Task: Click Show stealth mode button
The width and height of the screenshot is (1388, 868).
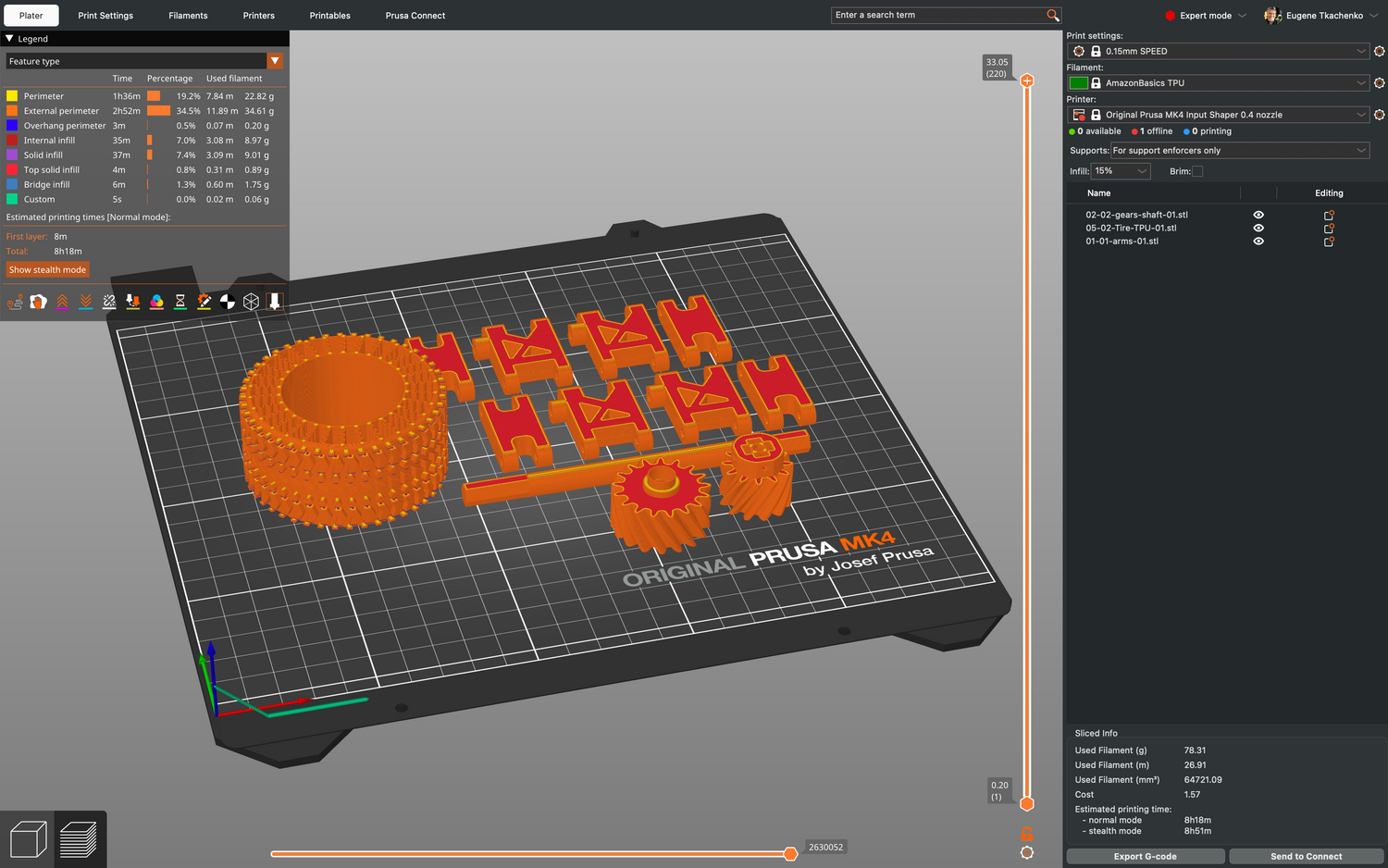Action: click(47, 270)
